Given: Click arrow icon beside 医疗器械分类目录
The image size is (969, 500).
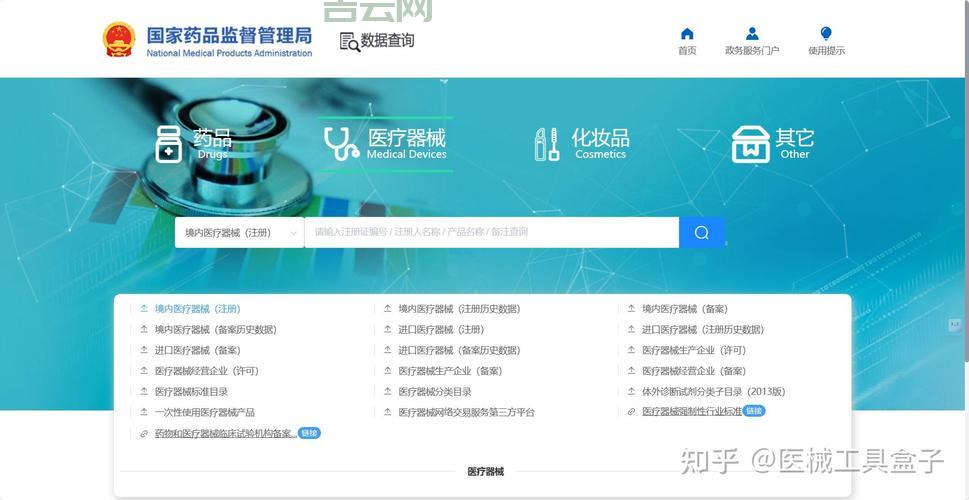Looking at the screenshot, I should click(387, 391).
